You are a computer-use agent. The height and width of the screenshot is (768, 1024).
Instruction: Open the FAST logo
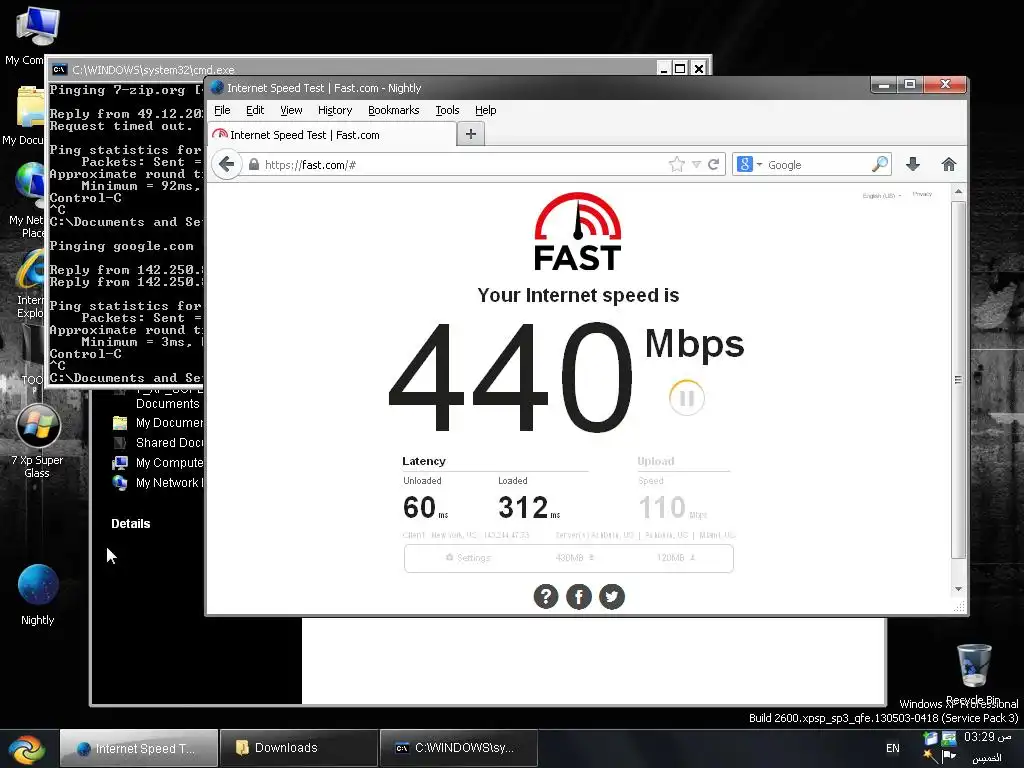pyautogui.click(x=578, y=231)
